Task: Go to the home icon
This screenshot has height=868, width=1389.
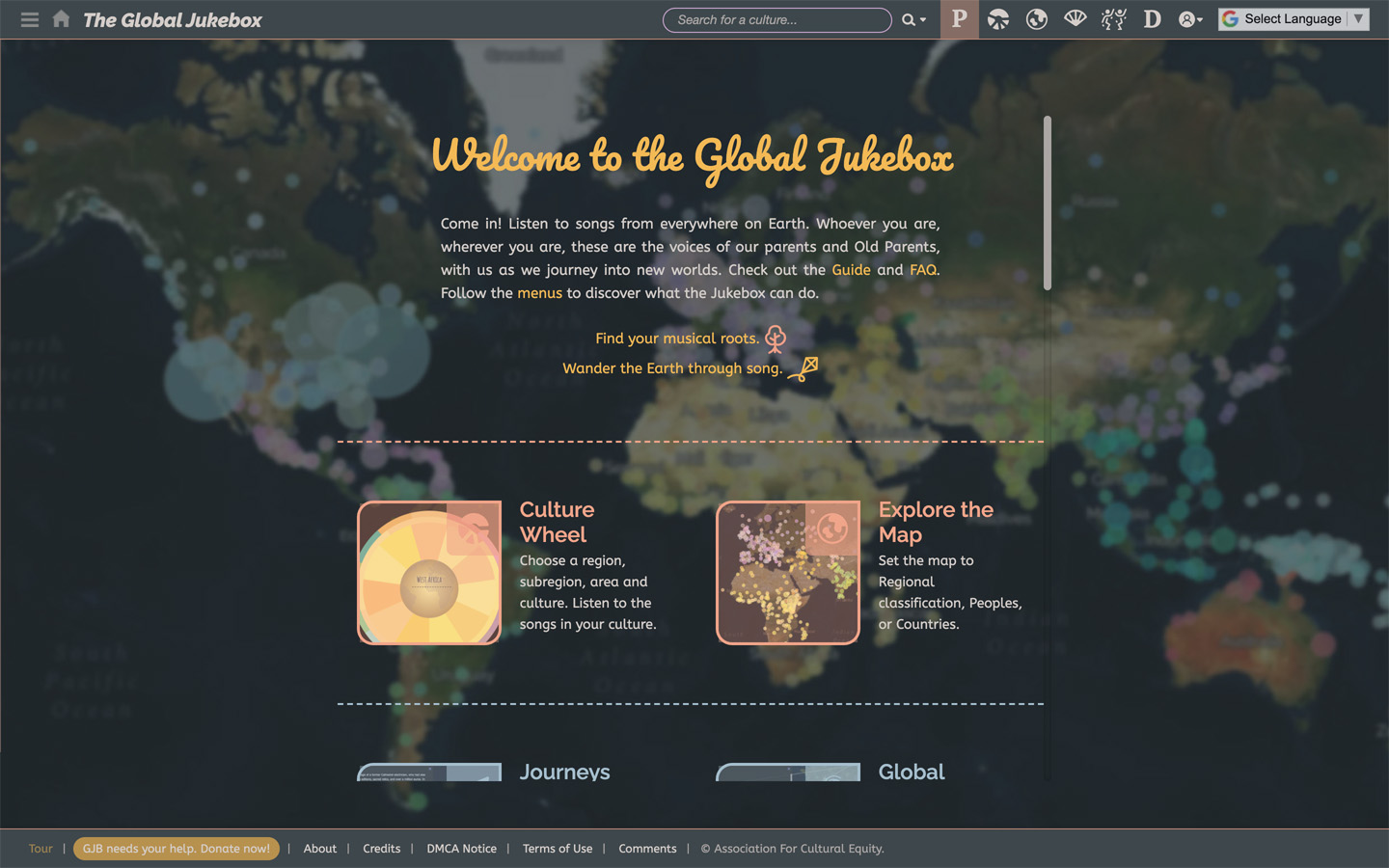Action: pos(61,19)
